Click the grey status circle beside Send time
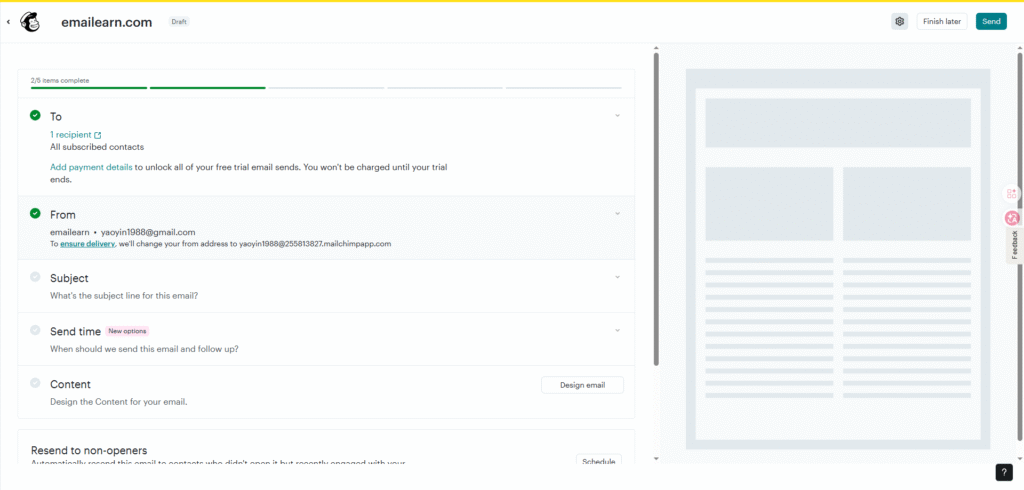Viewport: 1024px width, 490px height. [x=35, y=330]
